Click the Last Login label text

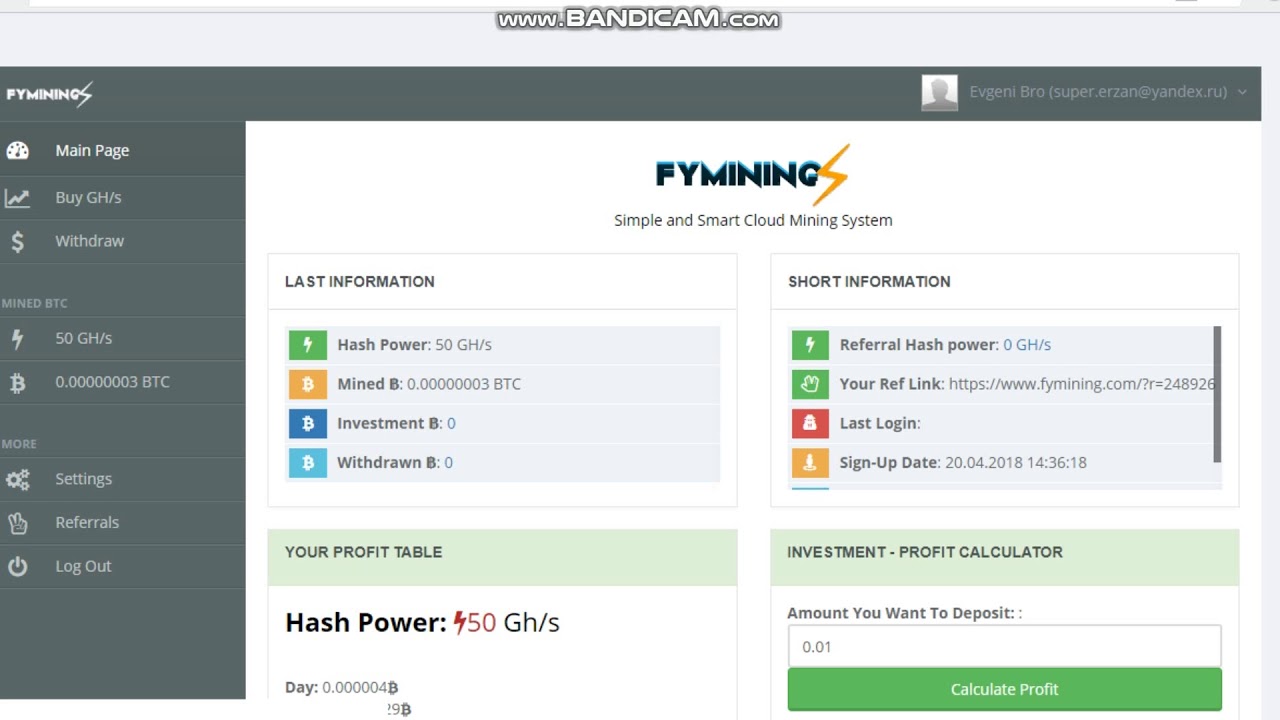coord(880,423)
